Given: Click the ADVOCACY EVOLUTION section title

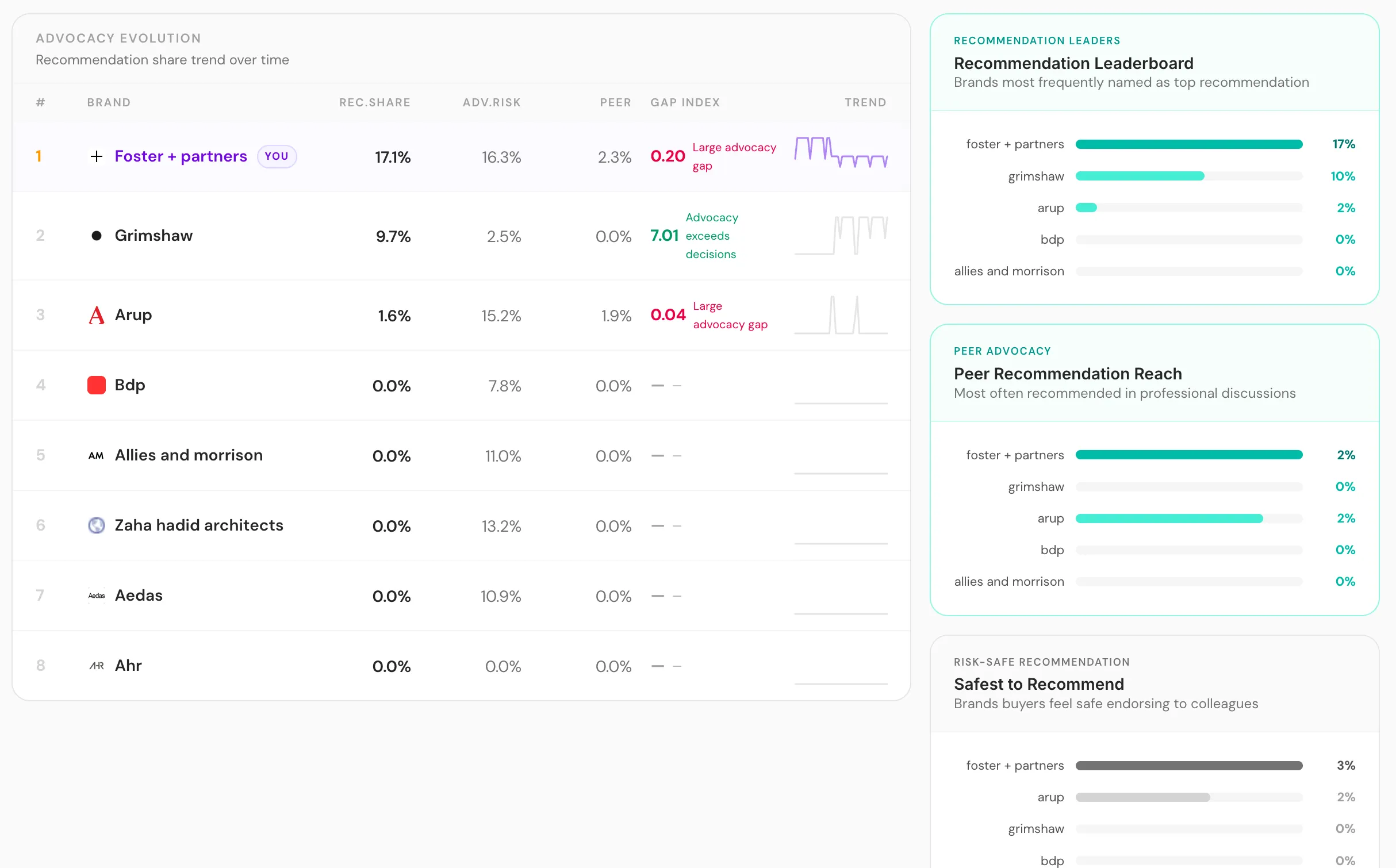Looking at the screenshot, I should 118,39.
